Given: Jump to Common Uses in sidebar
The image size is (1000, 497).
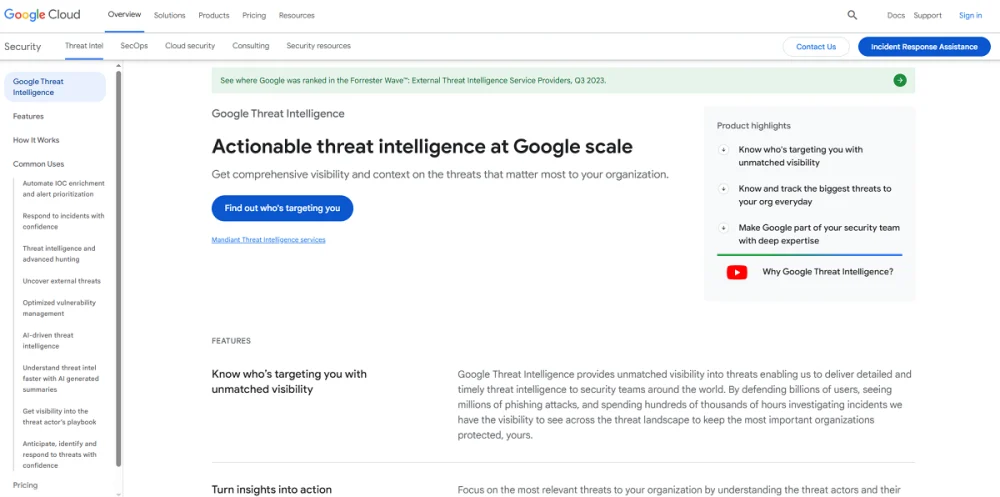Looking at the screenshot, I should point(38,164).
